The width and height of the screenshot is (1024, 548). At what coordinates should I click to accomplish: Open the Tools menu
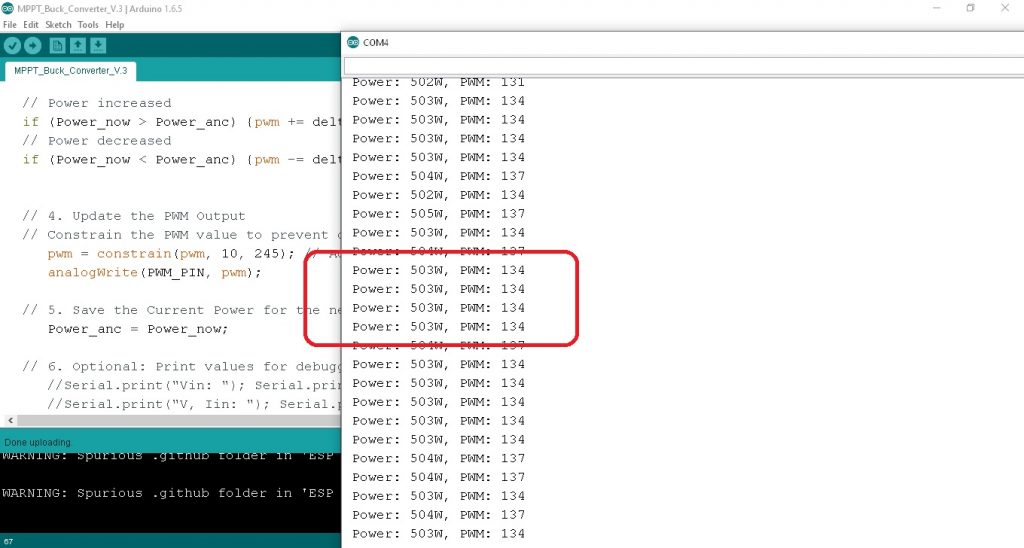point(88,24)
